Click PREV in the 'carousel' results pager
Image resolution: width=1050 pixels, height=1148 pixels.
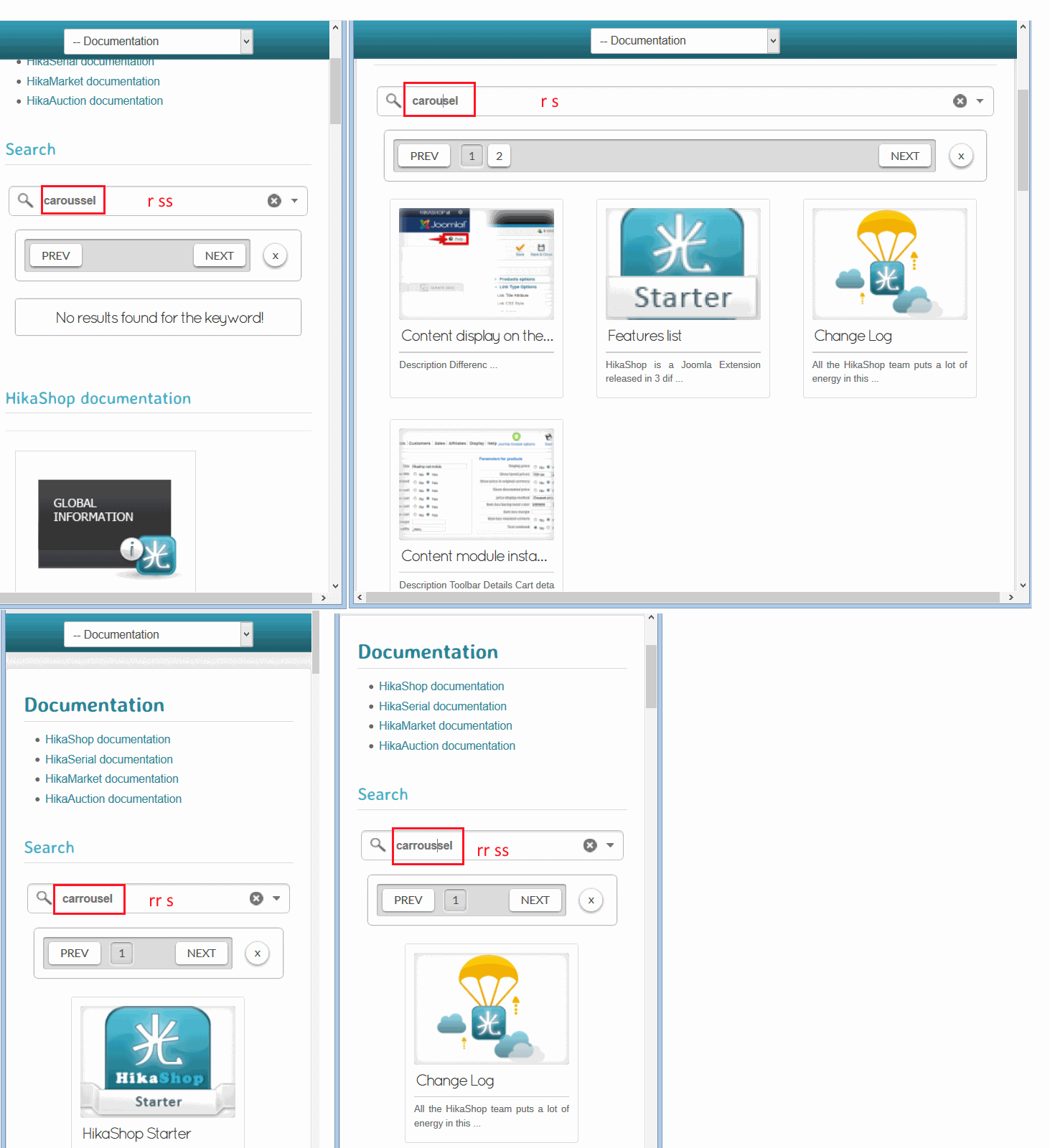424,156
